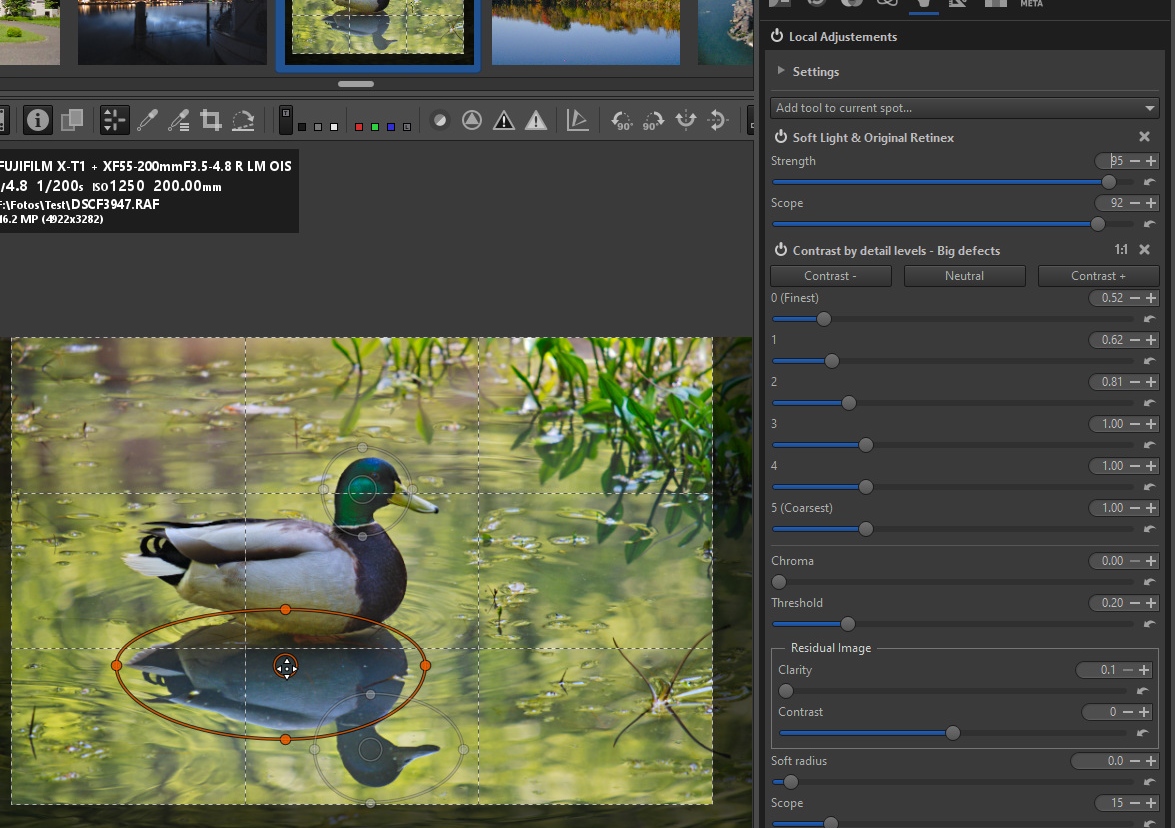
Task: Toggle clipped highlights warning indicator
Action: [536, 120]
